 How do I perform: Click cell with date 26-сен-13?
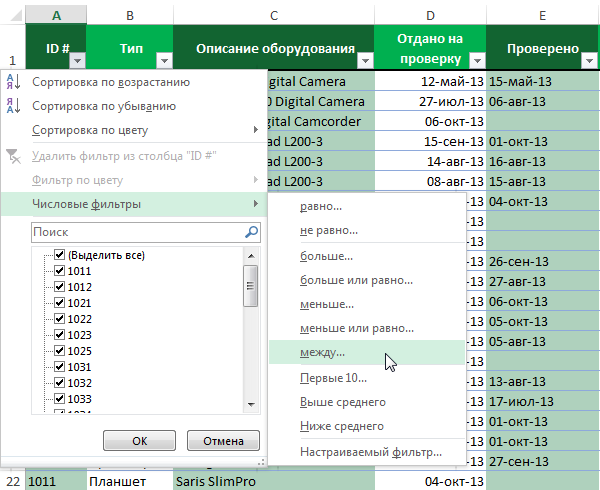543,261
